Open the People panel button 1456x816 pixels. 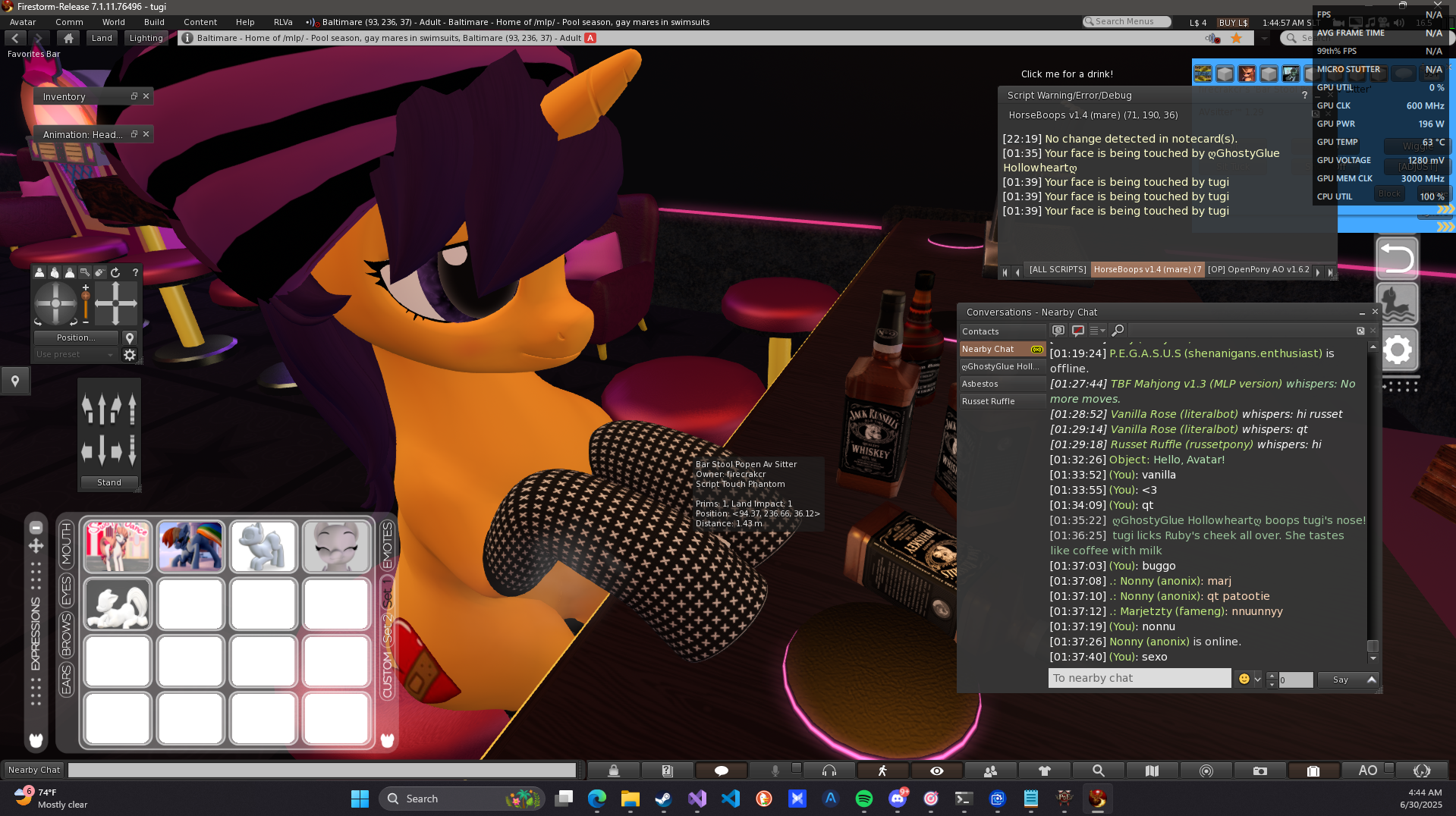point(990,770)
